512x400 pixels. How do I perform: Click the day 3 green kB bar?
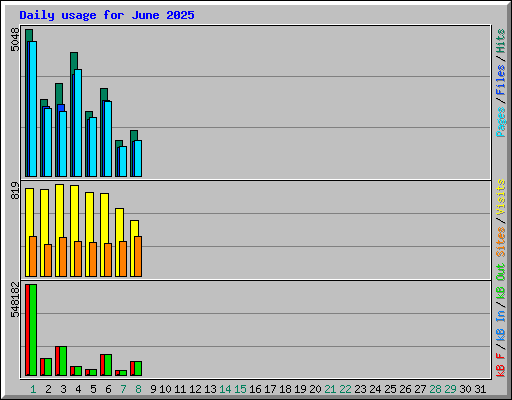[63, 361]
